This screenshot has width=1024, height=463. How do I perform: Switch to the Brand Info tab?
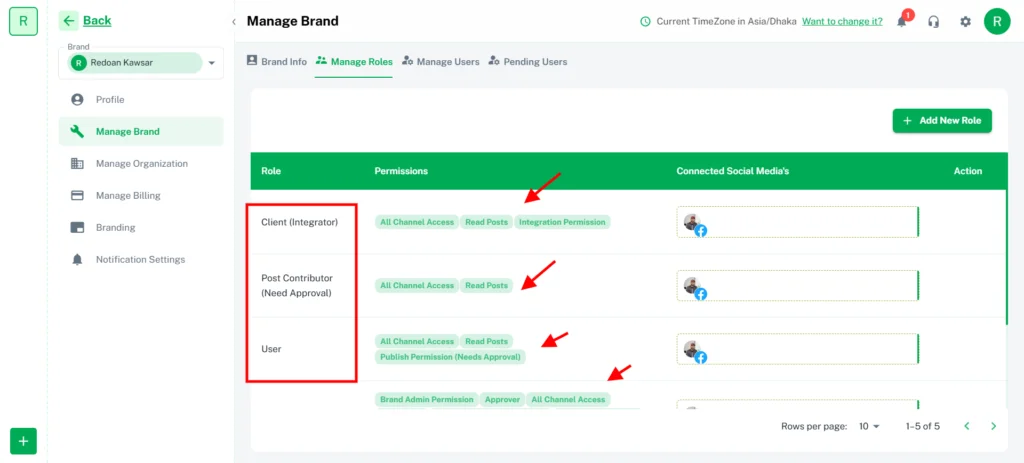[x=277, y=62]
